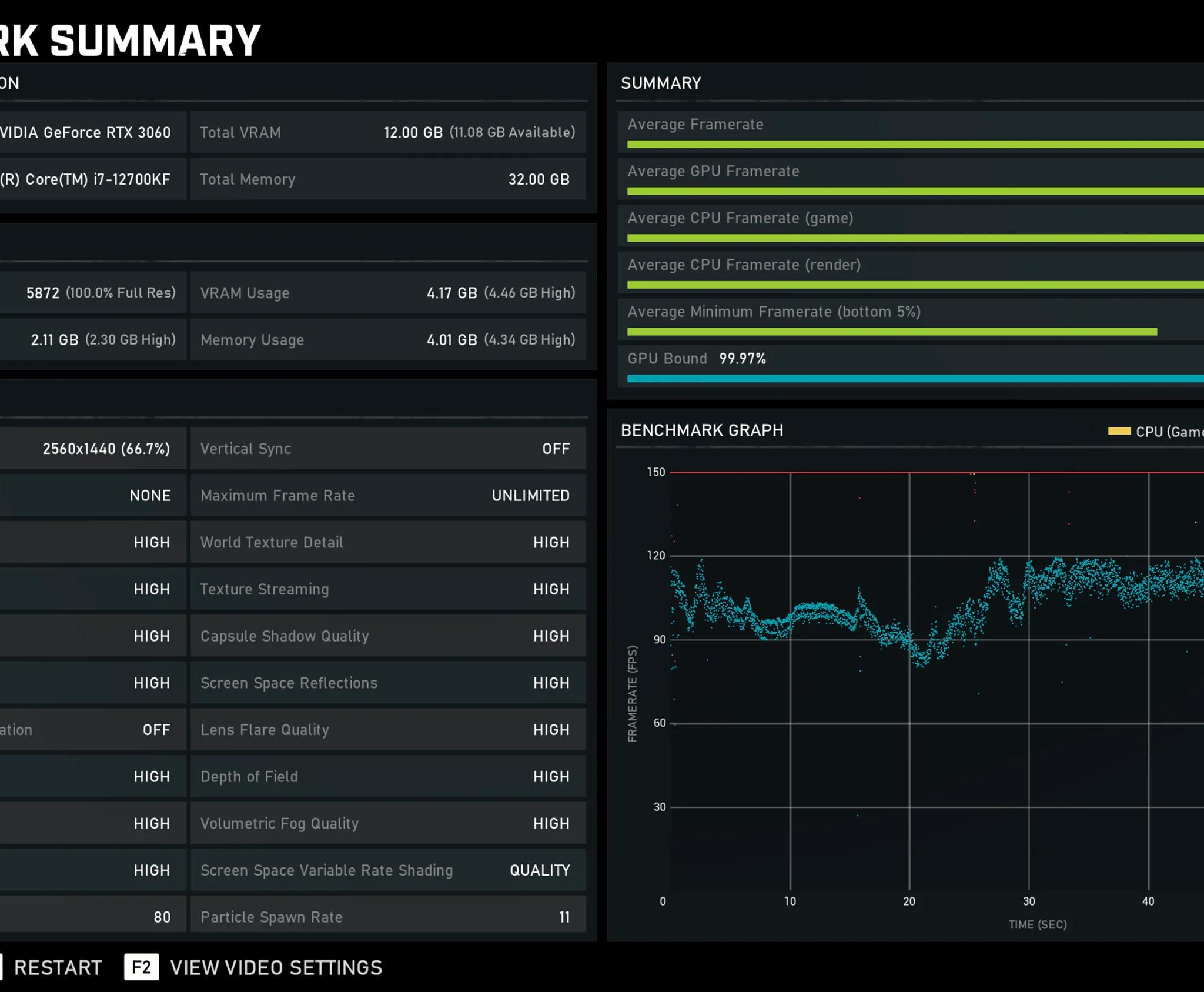Click the "QUALITY" value
This screenshot has height=992, width=1204.
coord(540,871)
